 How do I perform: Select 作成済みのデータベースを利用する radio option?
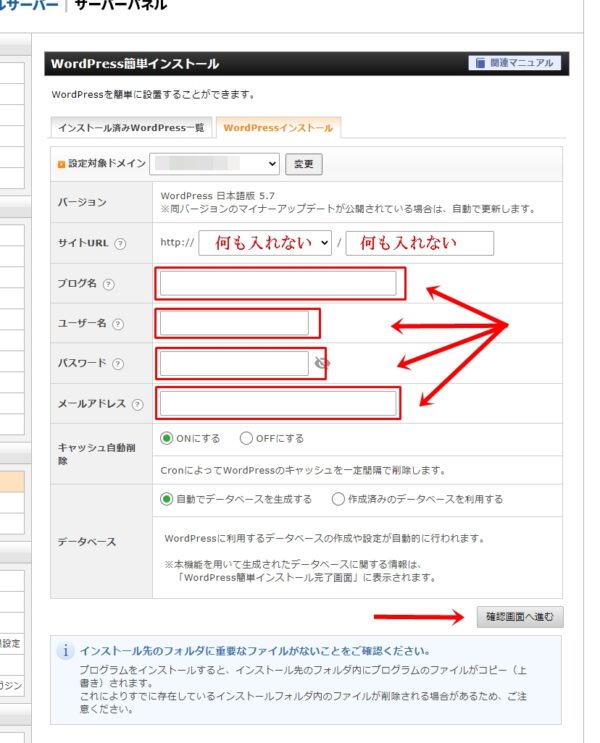tap(338, 499)
